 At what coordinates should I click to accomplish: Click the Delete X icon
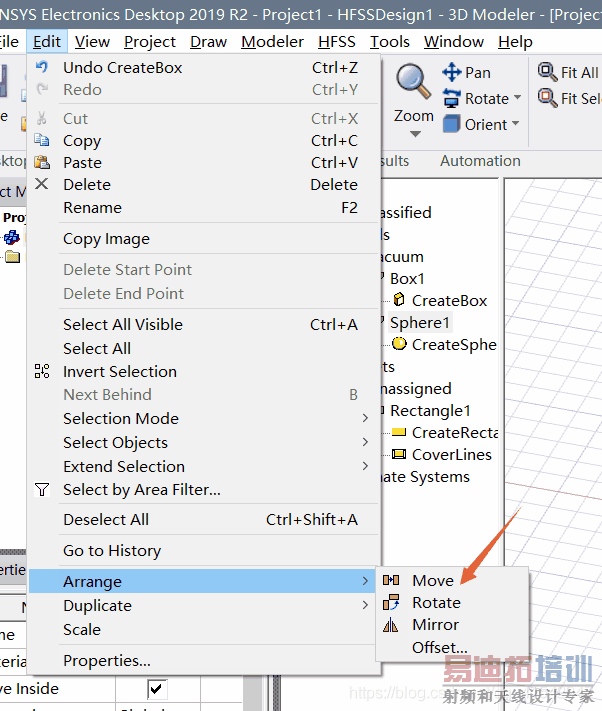coord(42,184)
